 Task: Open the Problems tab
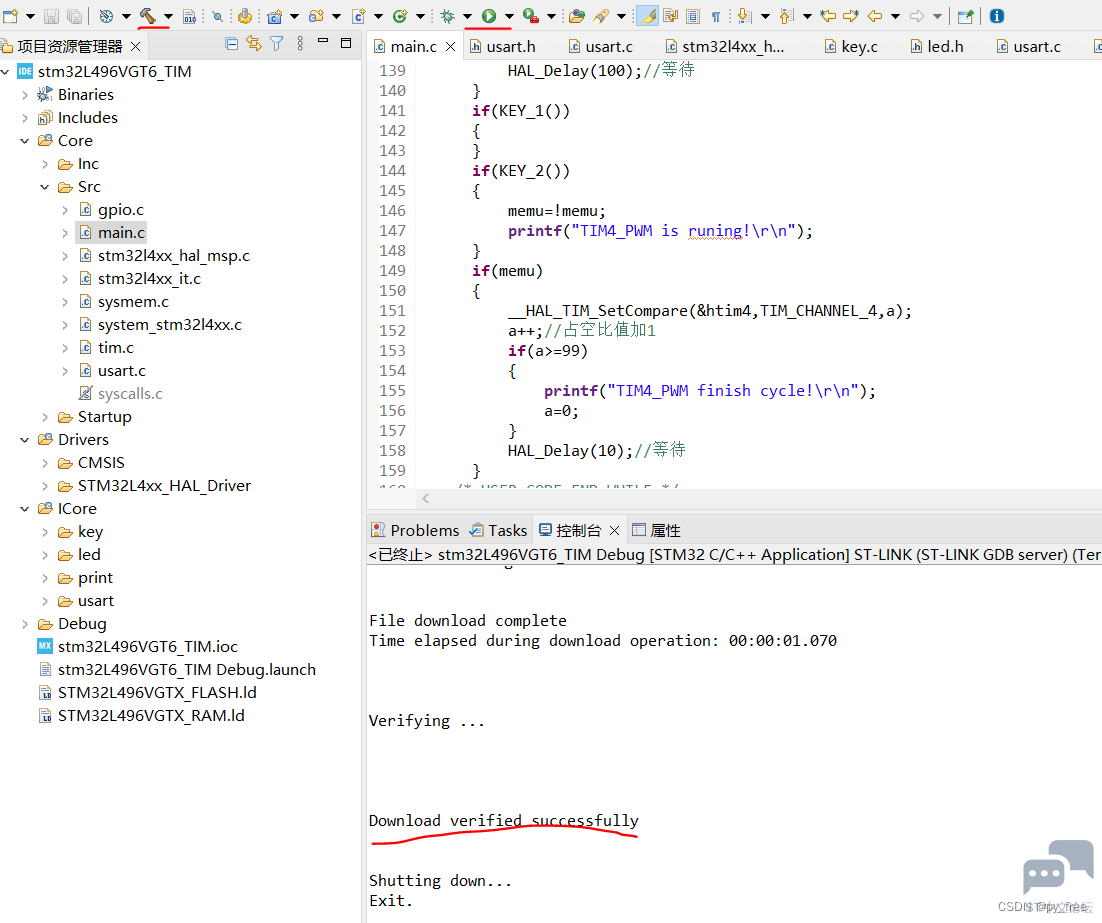415,530
